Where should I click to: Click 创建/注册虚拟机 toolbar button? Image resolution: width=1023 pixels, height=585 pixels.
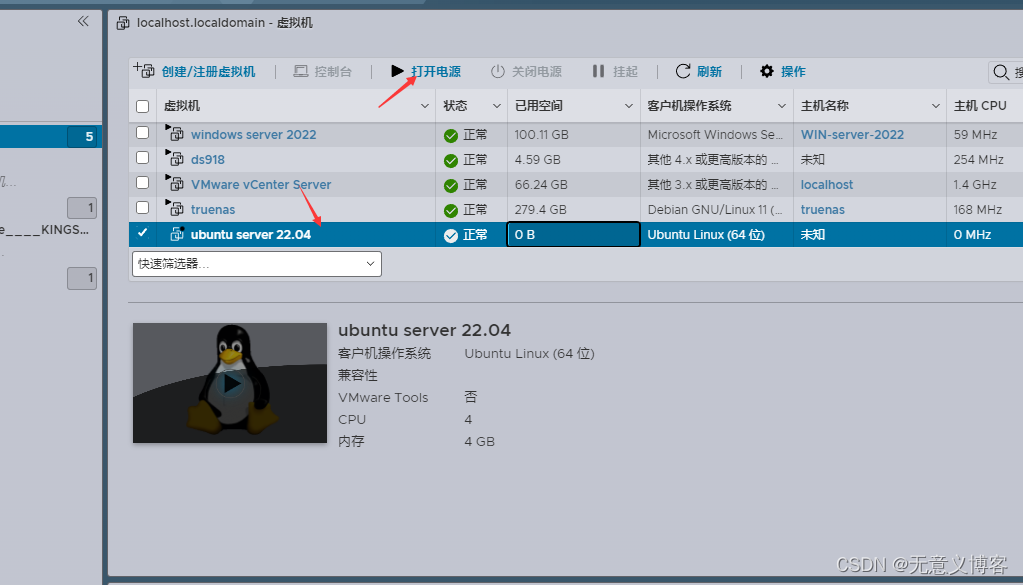click(208, 72)
